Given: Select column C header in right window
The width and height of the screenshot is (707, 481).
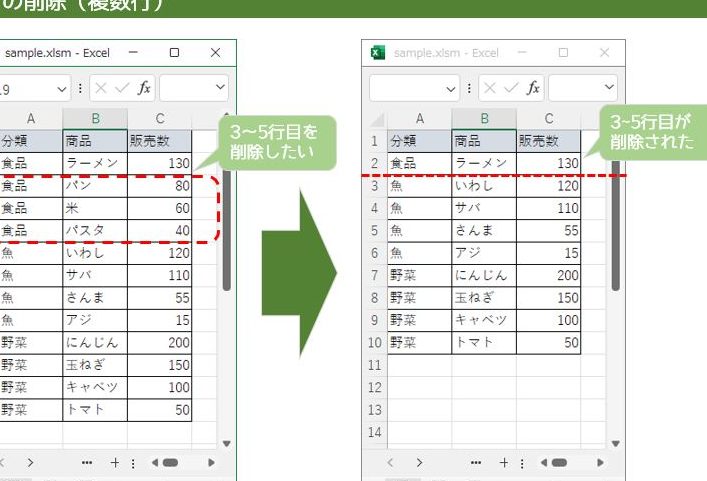Looking at the screenshot, I should coord(549,119).
